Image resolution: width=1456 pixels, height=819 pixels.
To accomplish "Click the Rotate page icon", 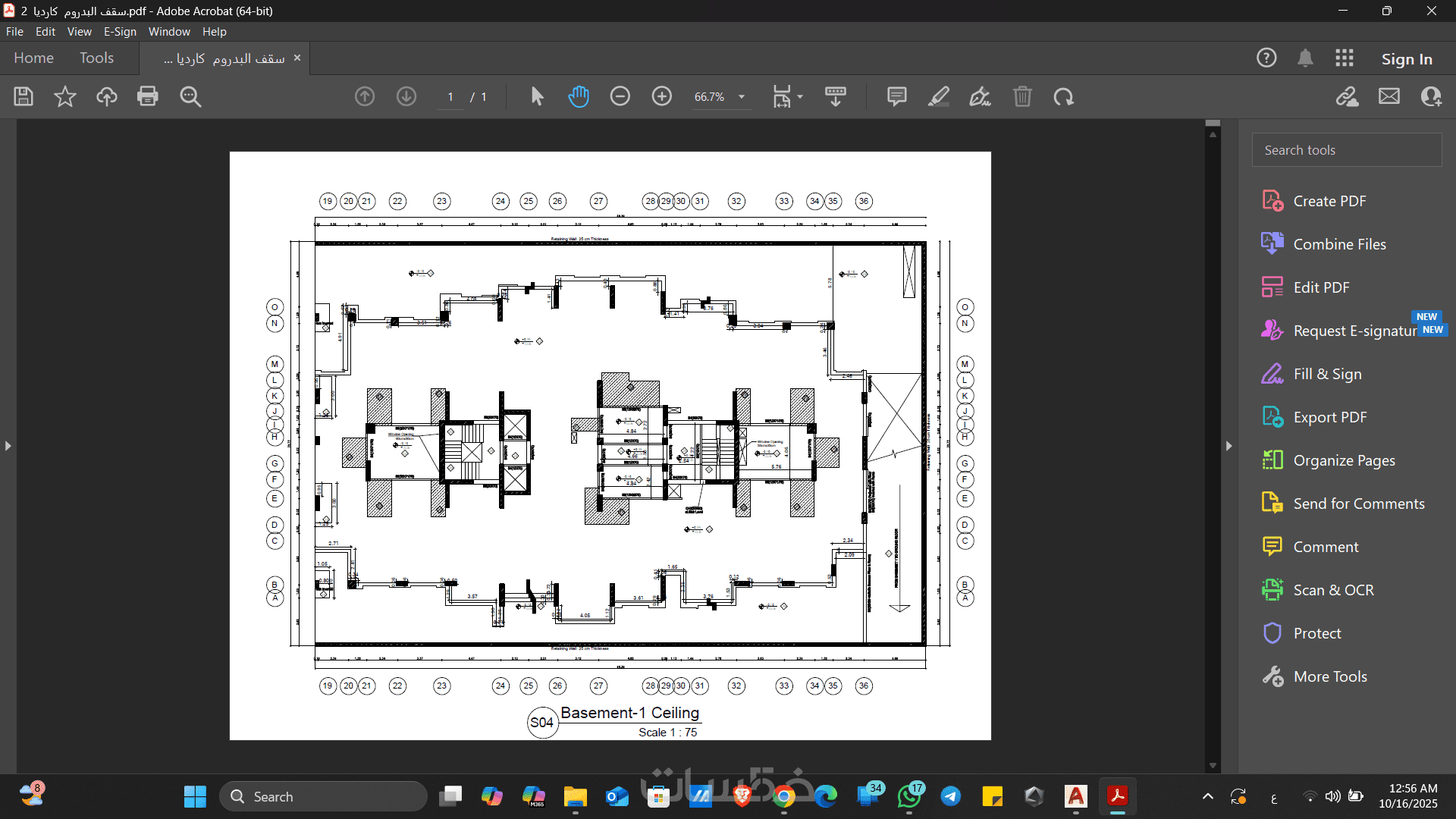I will (x=1064, y=97).
